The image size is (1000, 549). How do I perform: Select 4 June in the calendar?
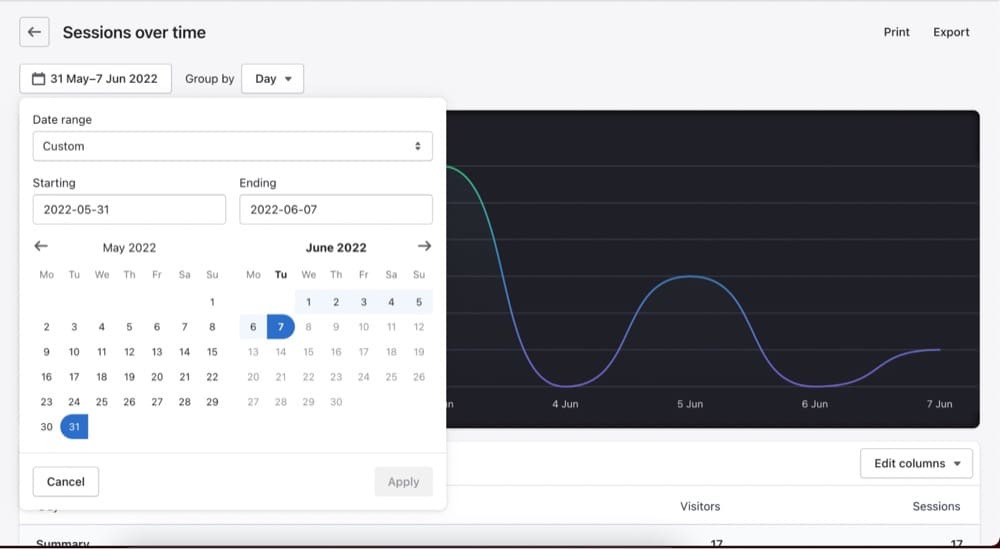click(391, 302)
